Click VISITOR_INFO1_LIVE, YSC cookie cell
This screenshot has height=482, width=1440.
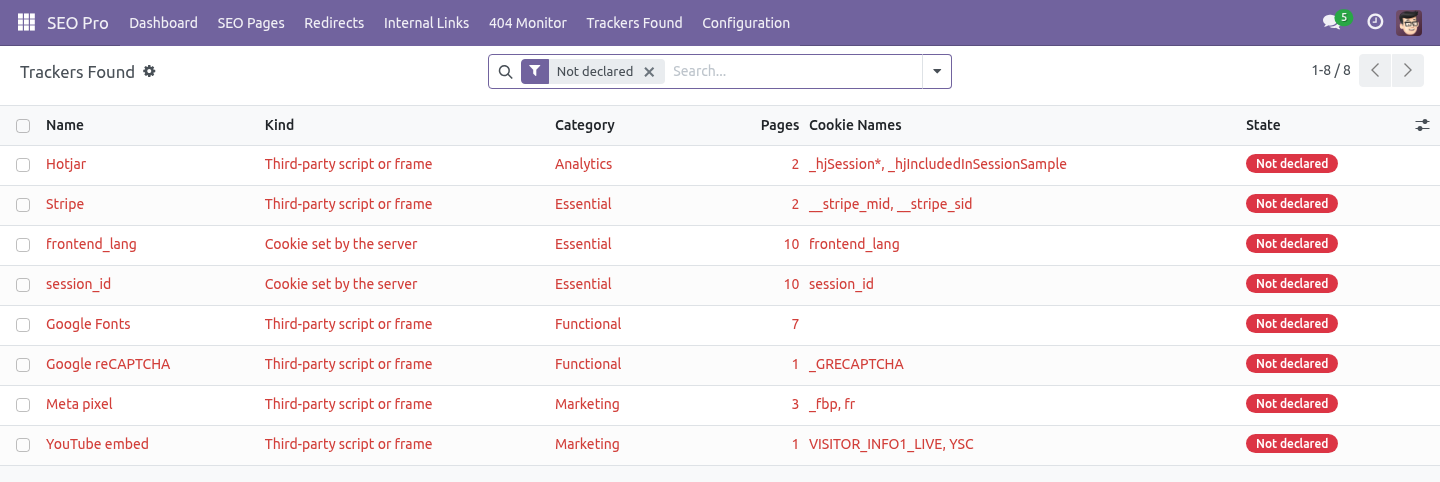click(891, 444)
